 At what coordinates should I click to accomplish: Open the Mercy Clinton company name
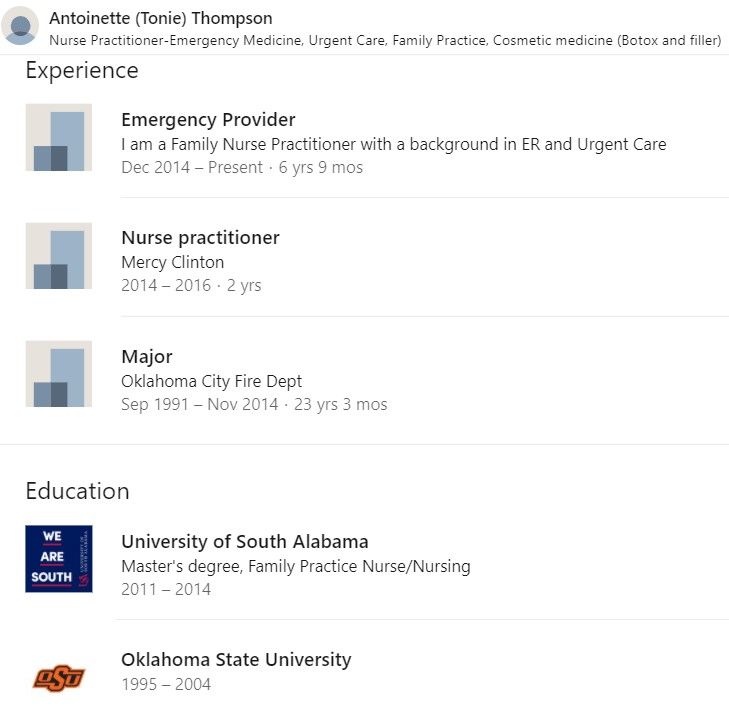click(x=172, y=262)
